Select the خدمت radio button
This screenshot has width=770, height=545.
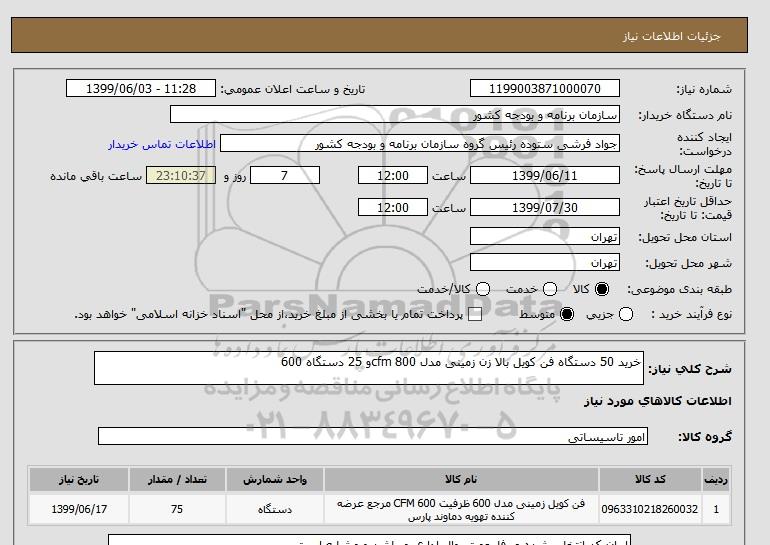click(550, 289)
